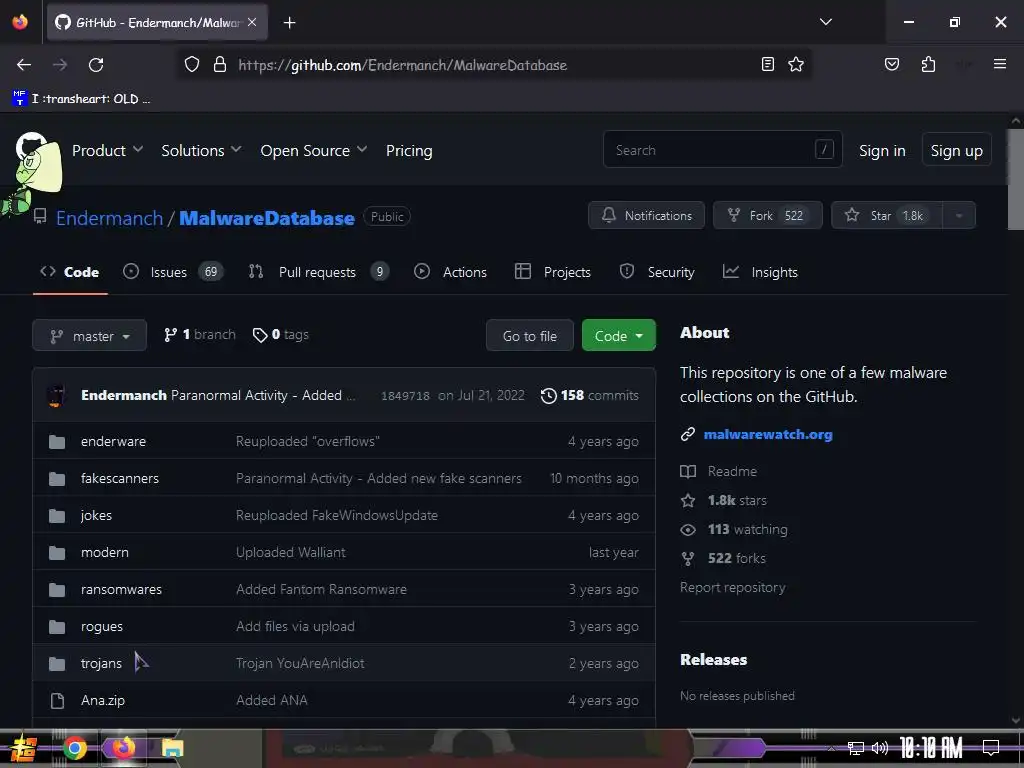Click the bookmark 'I :transheart: OLD'
Screen dimensions: 1024x768
tap(82, 99)
